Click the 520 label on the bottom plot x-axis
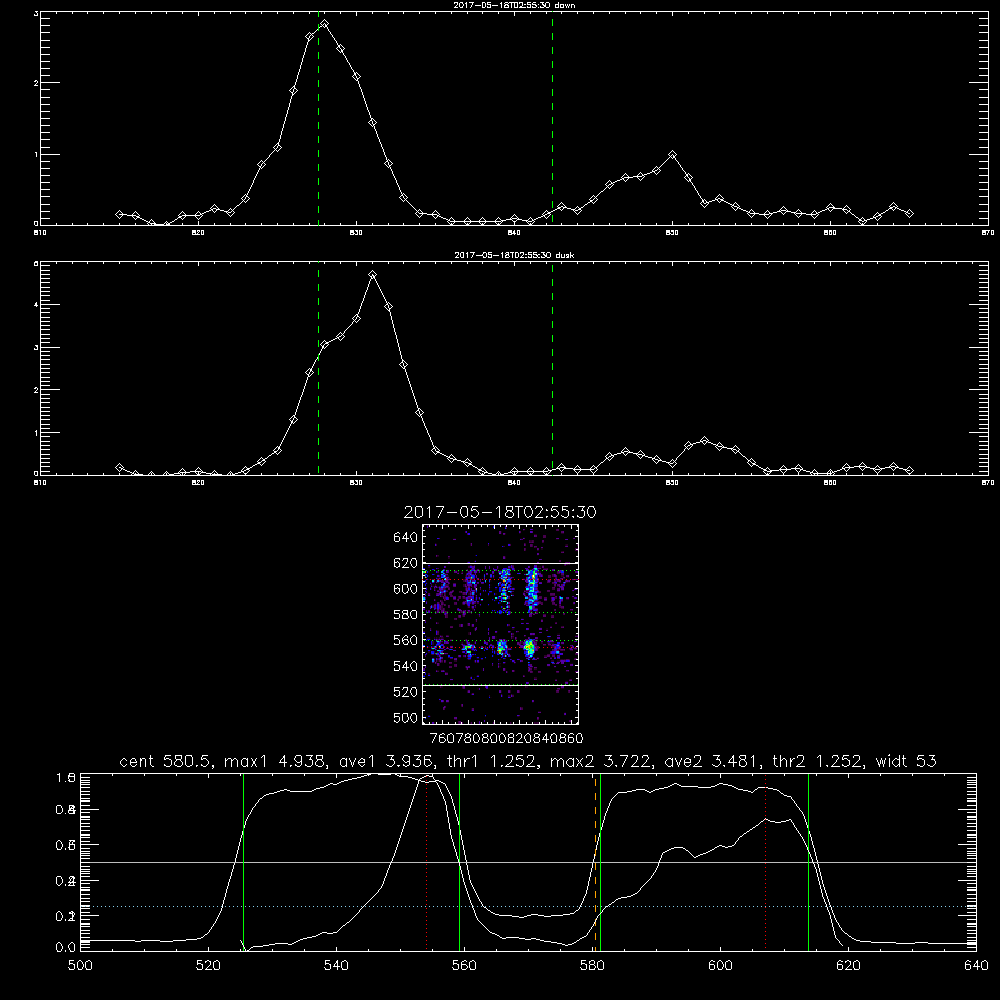This screenshot has width=1000, height=1000. [208, 966]
